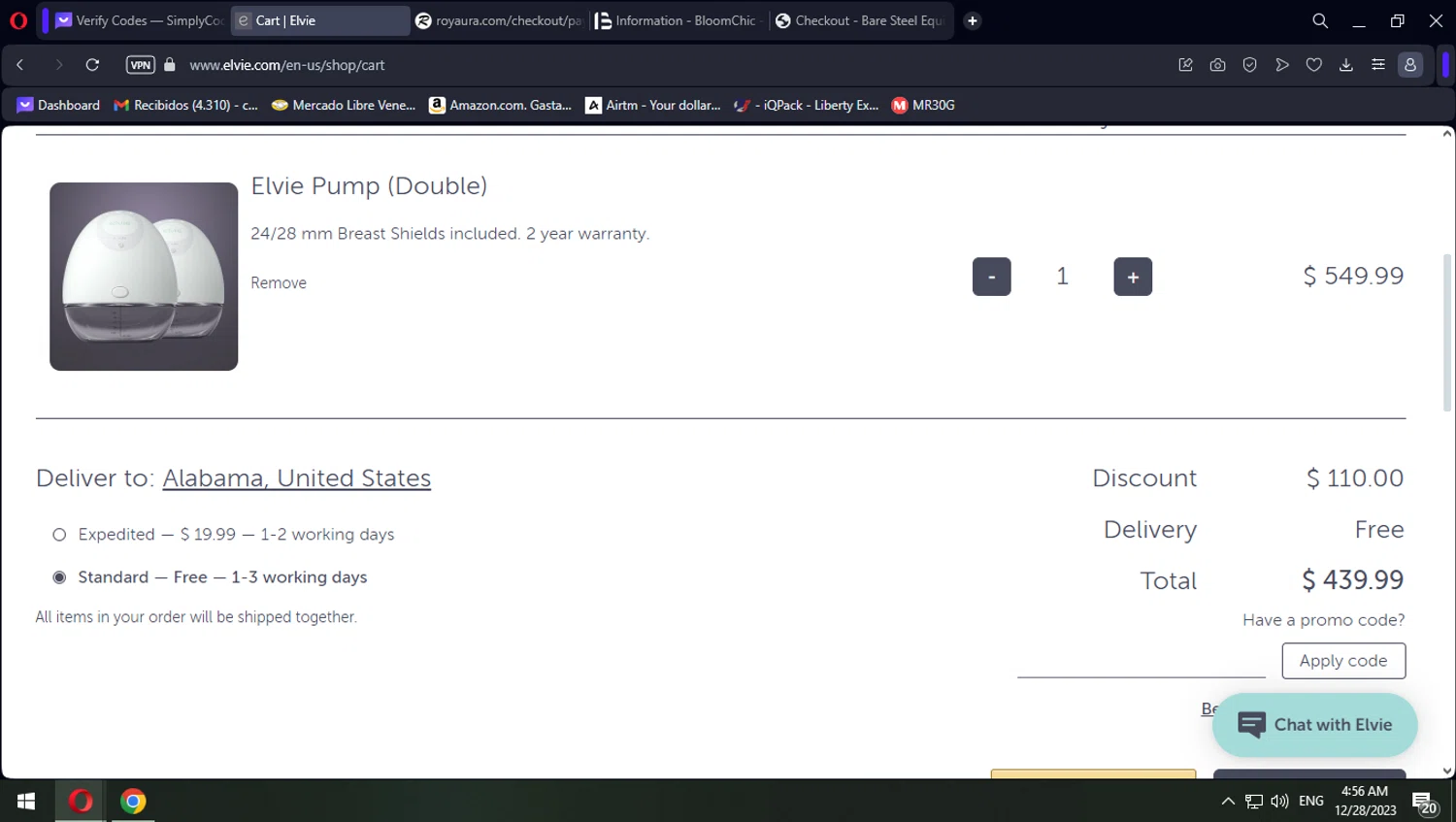Open the ad blocker shield icon
The image size is (1456, 822).
[1250, 65]
